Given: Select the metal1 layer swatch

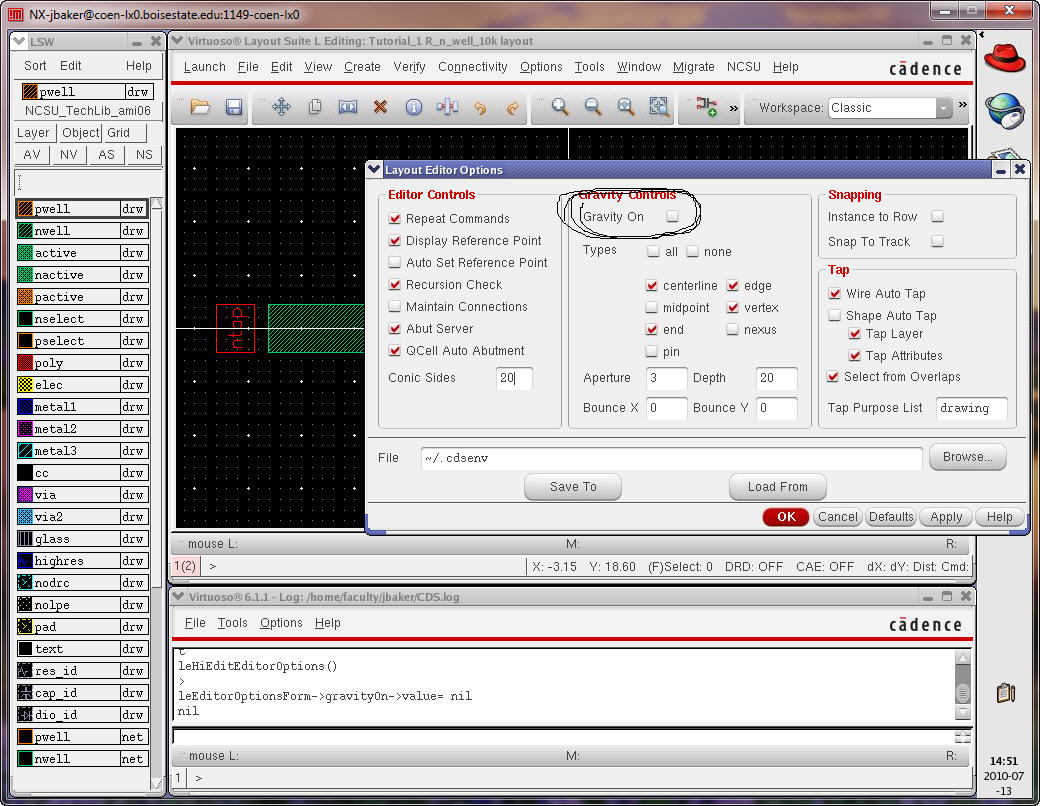Looking at the screenshot, I should click(25, 407).
